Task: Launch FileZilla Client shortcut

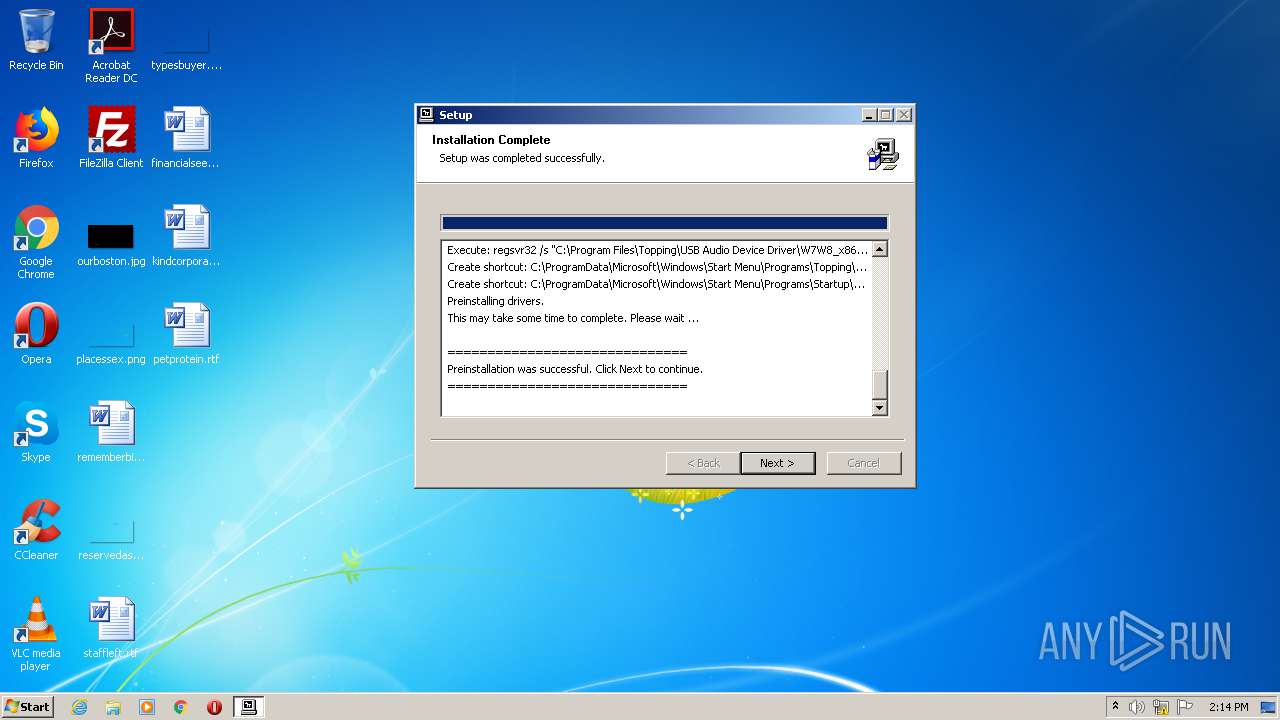Action: click(111, 139)
